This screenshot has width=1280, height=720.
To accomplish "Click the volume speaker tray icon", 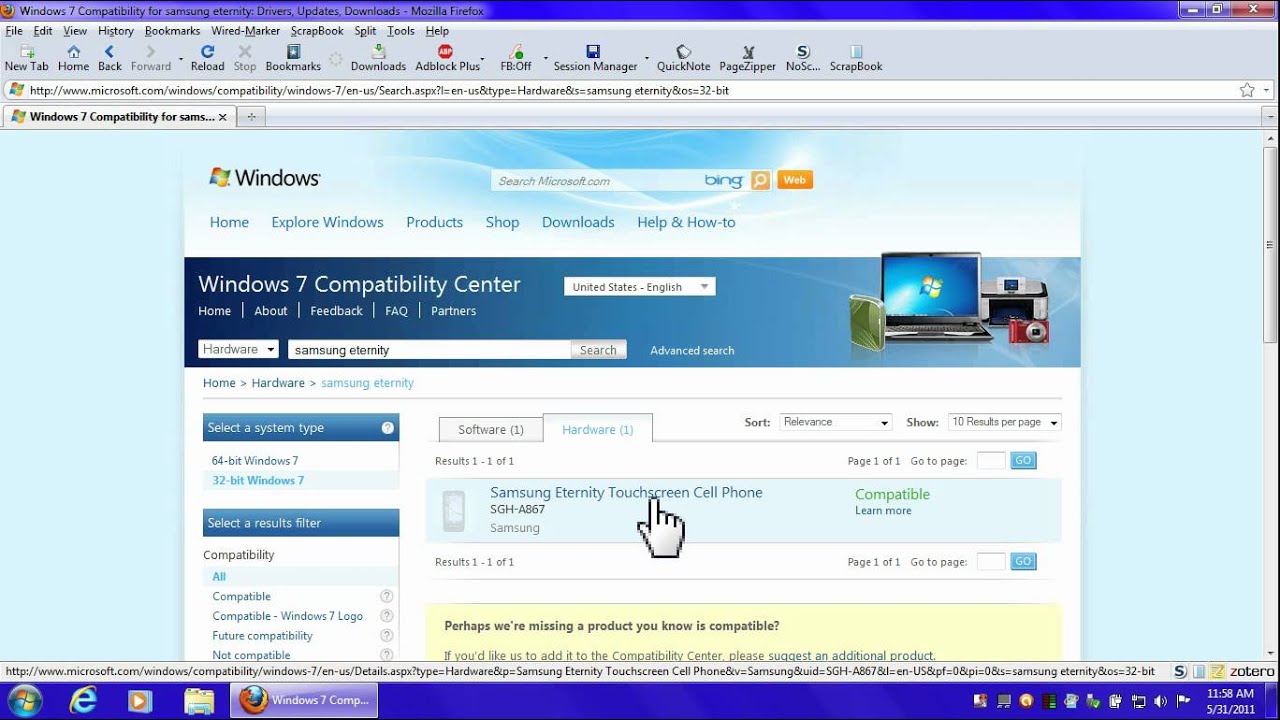I will click(x=1161, y=700).
